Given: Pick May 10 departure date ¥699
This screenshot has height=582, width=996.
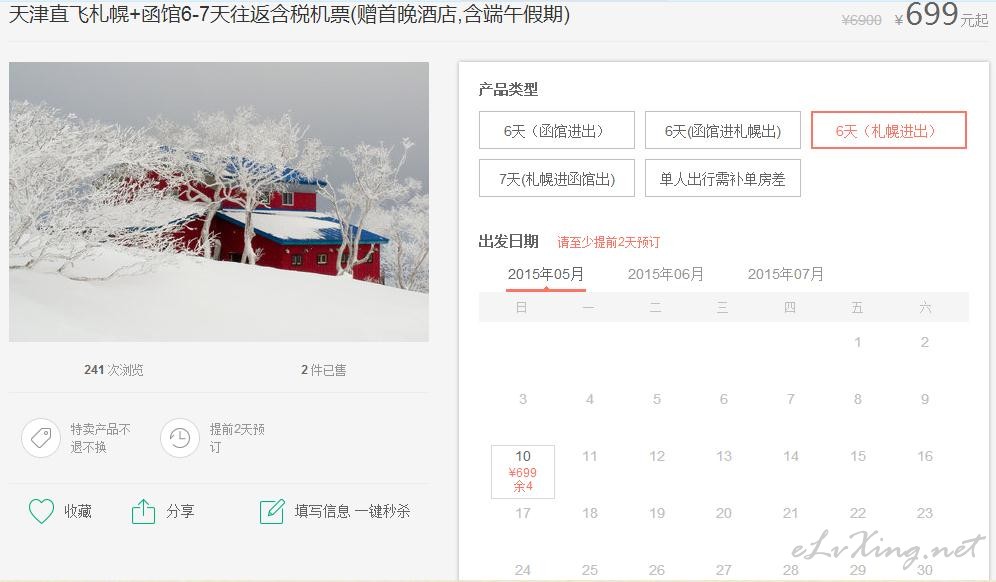Looking at the screenshot, I should [x=523, y=471].
